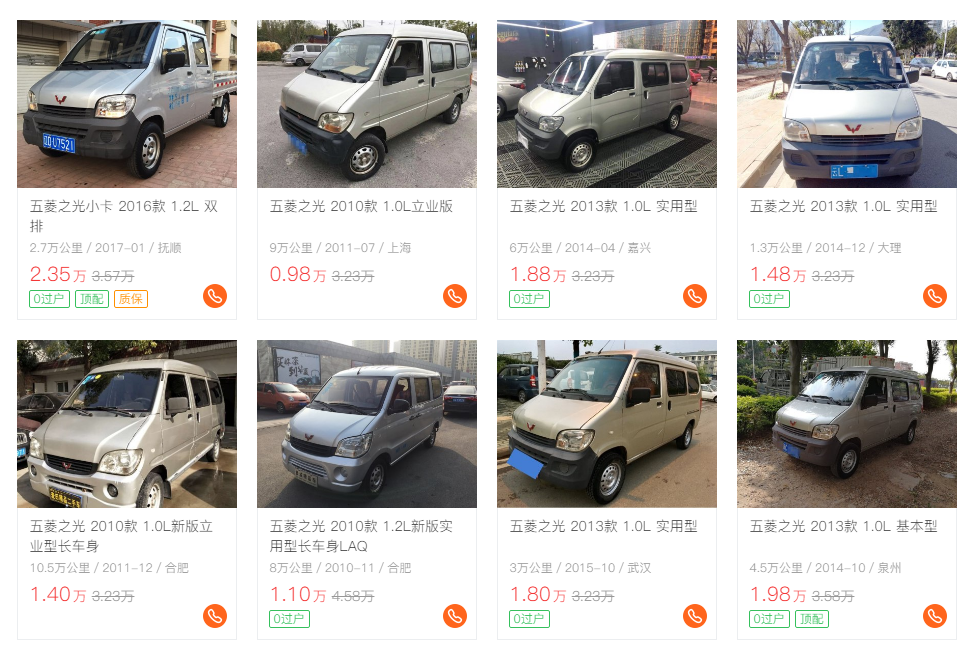Click phone icon on 1.88万 嘉兴 listing
This screenshot has height=653, width=977.
tap(695, 296)
